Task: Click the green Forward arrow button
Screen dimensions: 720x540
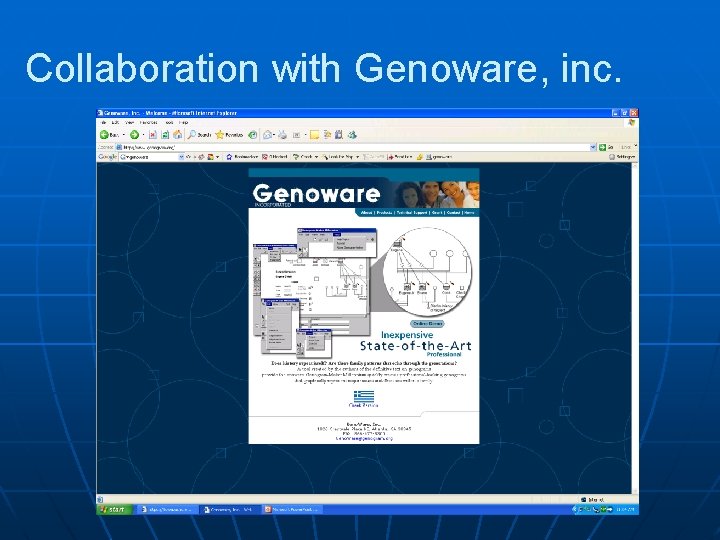Action: (x=134, y=135)
